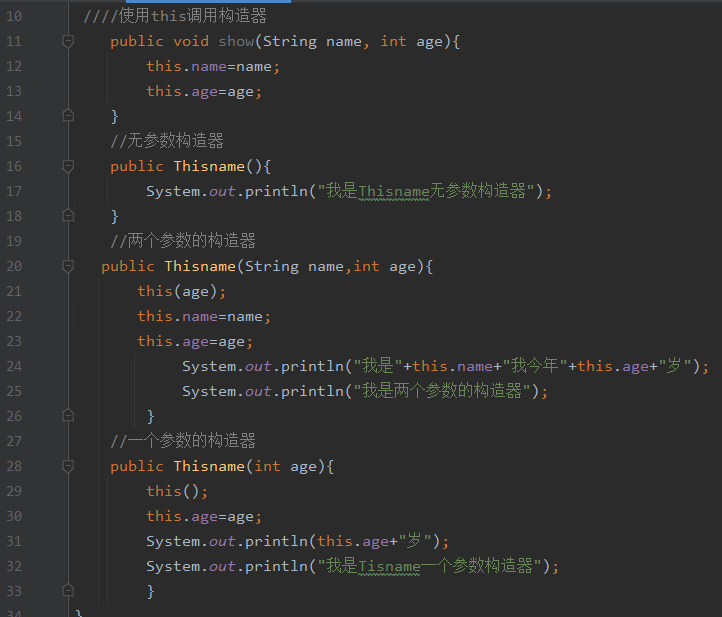
Task: Click the fold end marker on line 26
Action: click(x=68, y=415)
